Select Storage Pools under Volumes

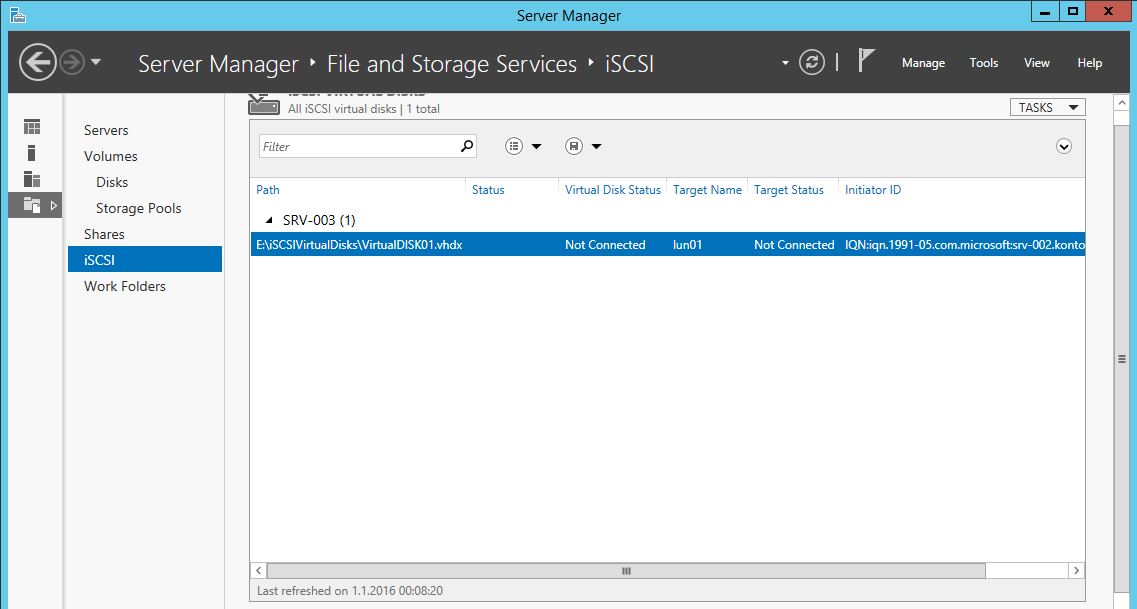coord(138,209)
